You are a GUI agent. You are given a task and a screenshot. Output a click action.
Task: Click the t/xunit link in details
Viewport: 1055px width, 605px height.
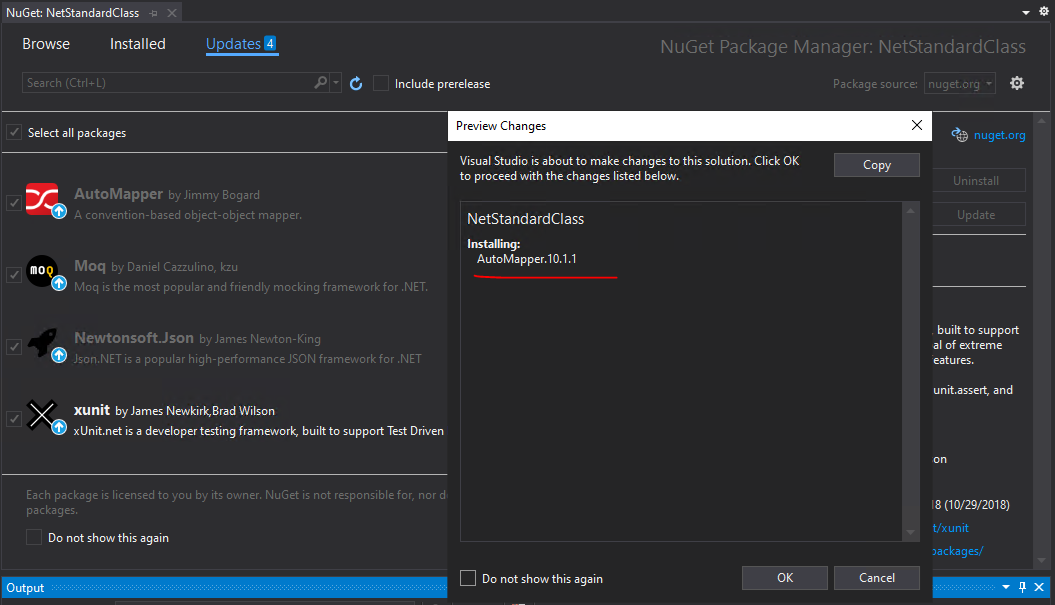(951, 528)
